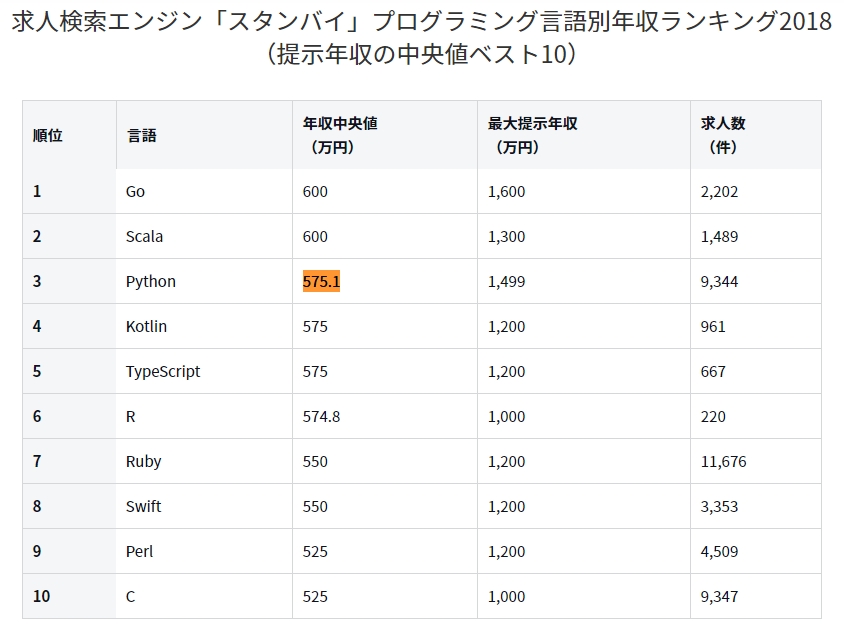
Task: Select the Kotlin language cell
Action: point(146,327)
